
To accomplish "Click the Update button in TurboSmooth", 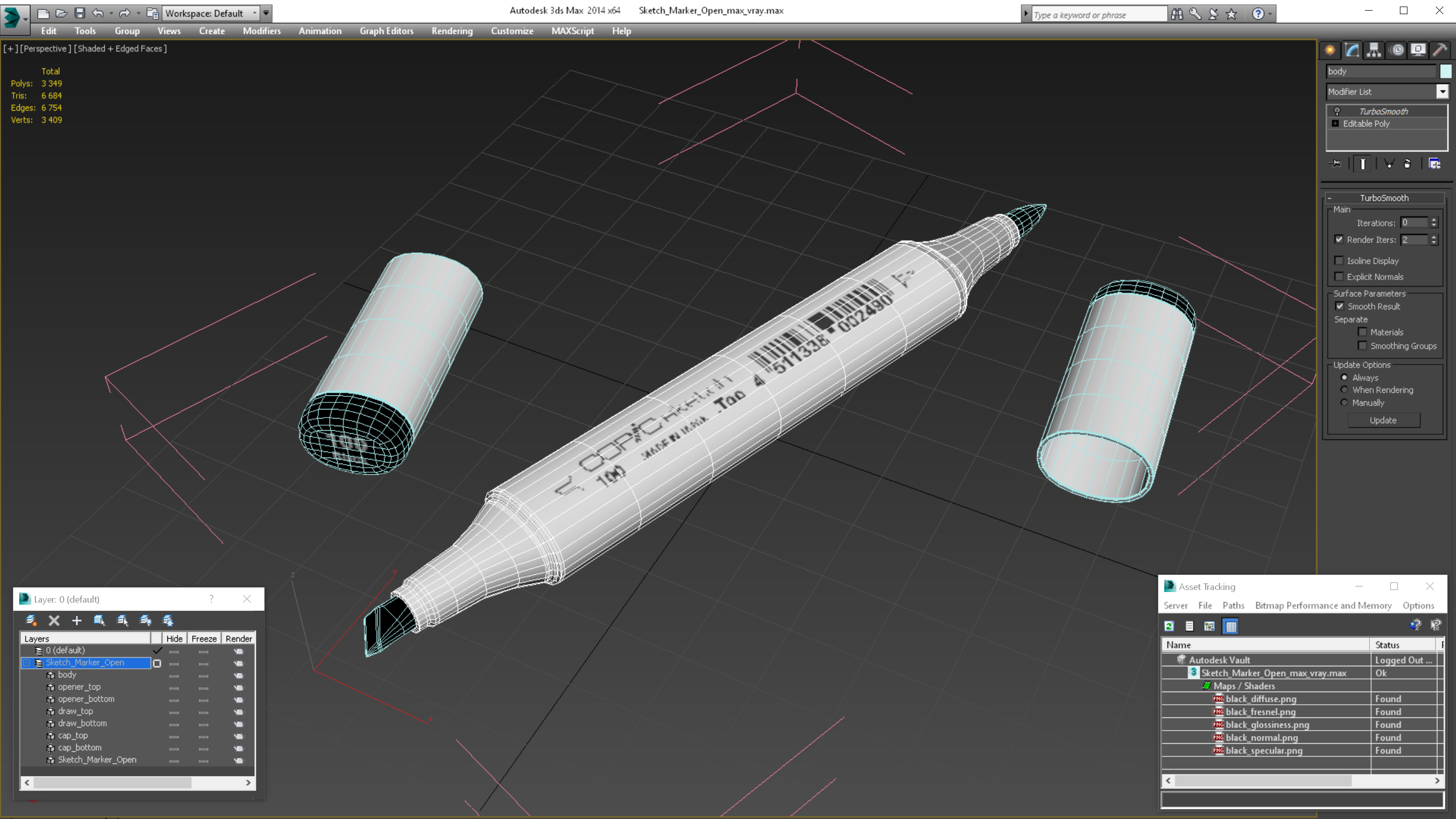I will pyautogui.click(x=1383, y=420).
